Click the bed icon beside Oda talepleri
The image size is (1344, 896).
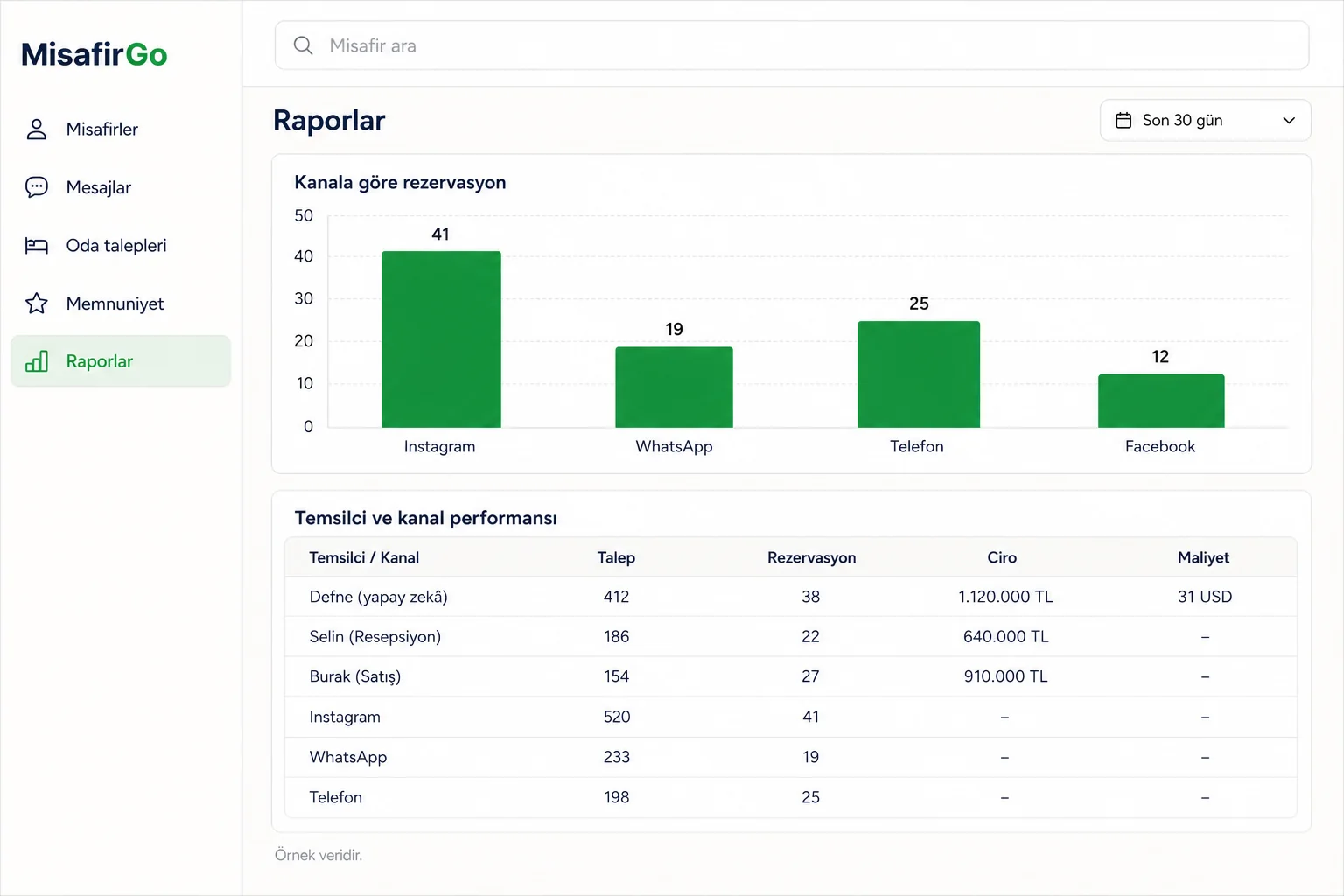click(x=37, y=246)
